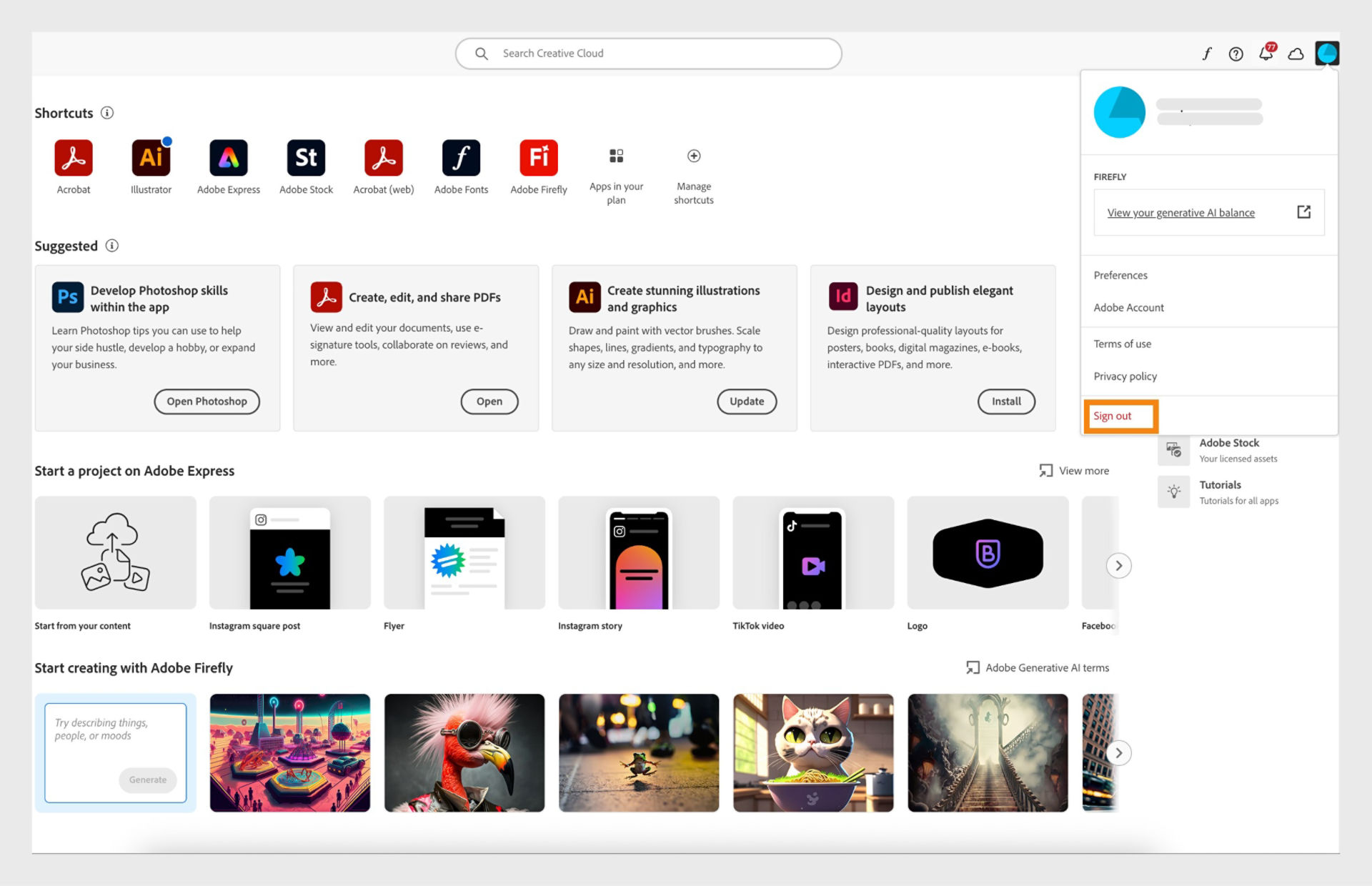Sign out from the account menu
Image resolution: width=1372 pixels, height=886 pixels.
coord(1113,415)
